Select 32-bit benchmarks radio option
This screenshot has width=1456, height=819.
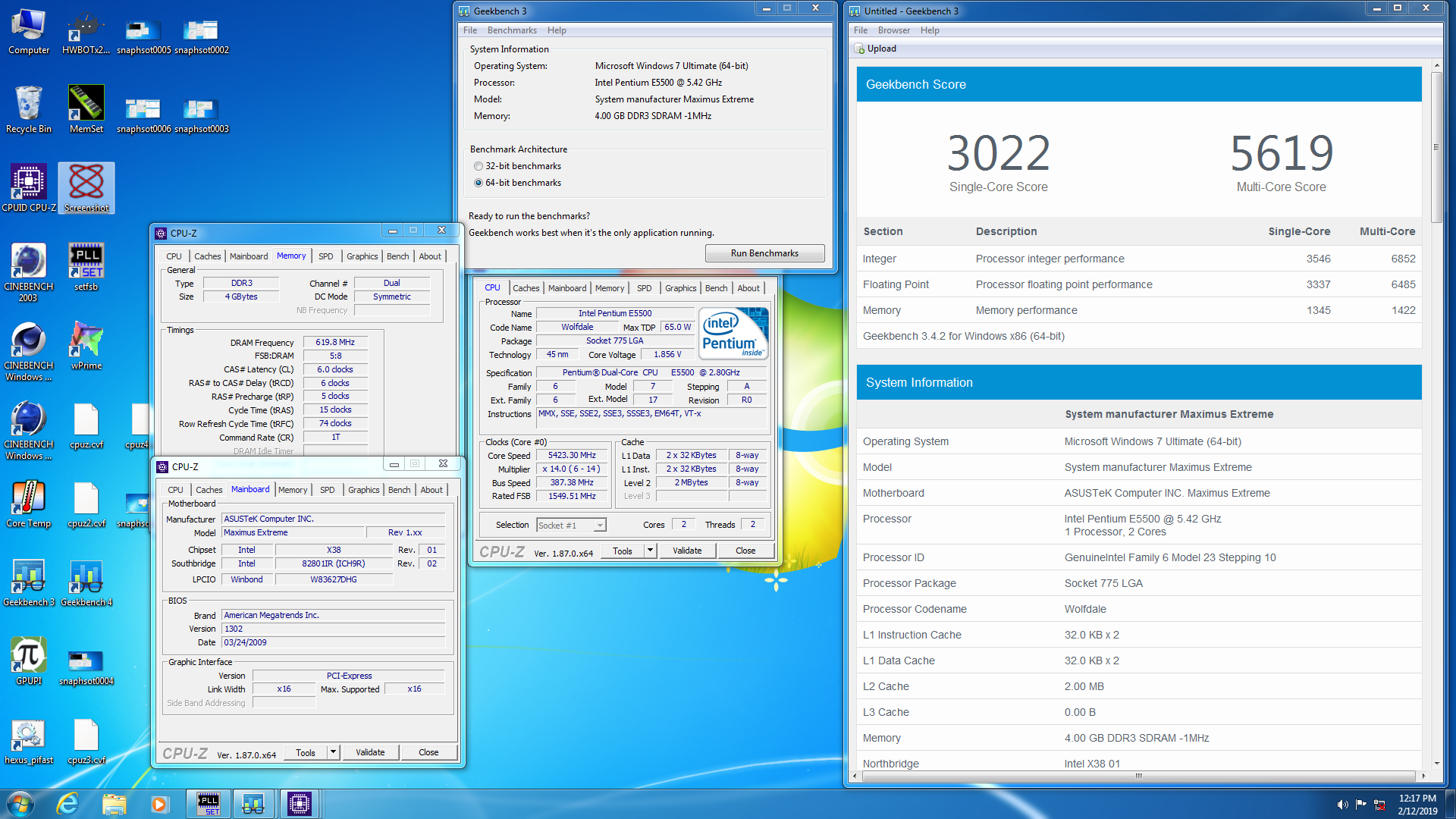(x=517, y=166)
